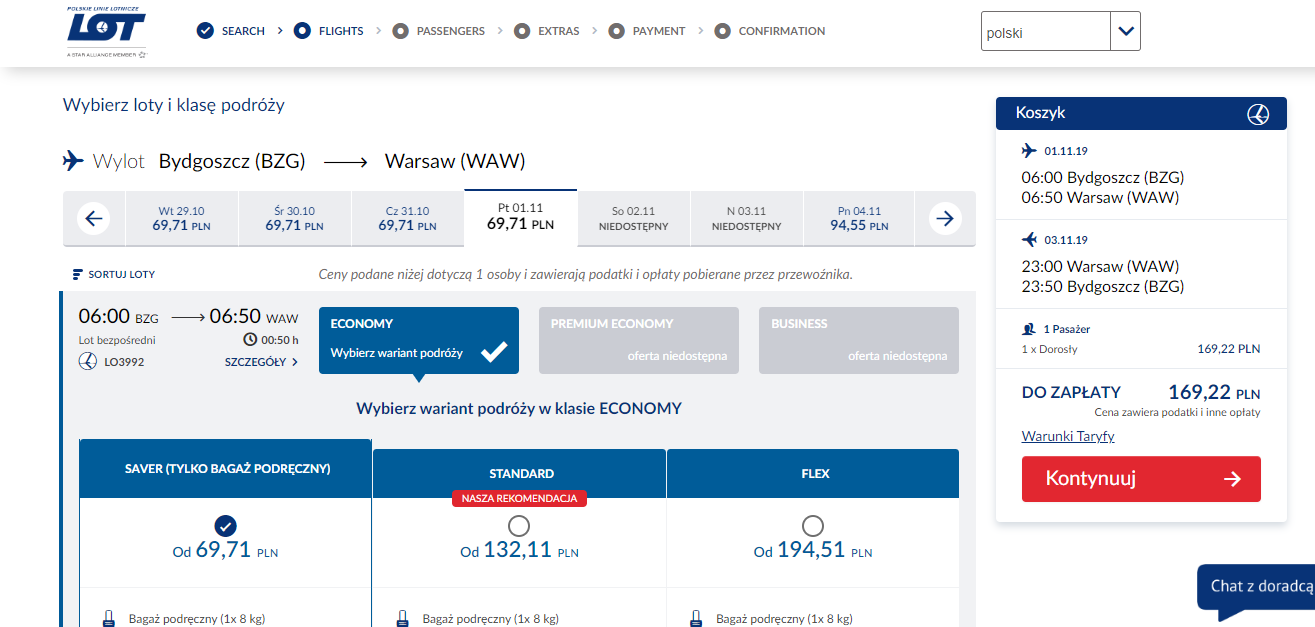Image resolution: width=1315 pixels, height=627 pixels.
Task: Open Chat z doradcą widget
Action: click(x=1256, y=587)
